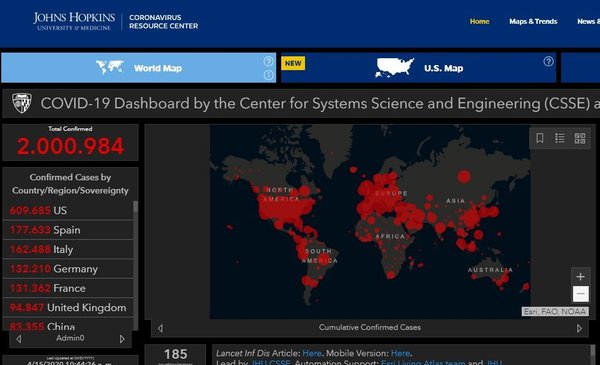Select the U.S. Map tab
Screen dimensions: 600x365
[418, 68]
